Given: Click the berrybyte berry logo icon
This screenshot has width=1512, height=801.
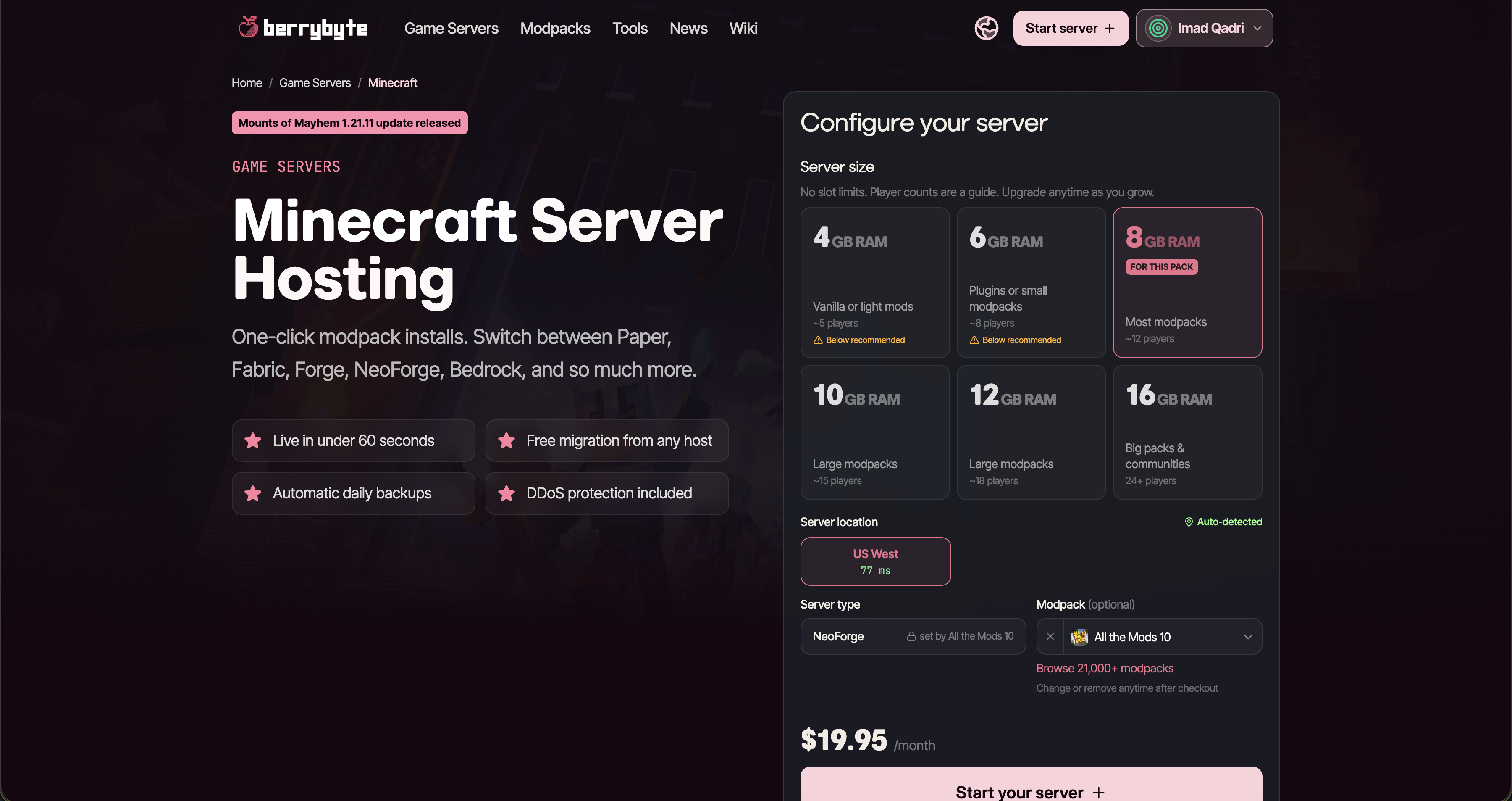Looking at the screenshot, I should 248,27.
